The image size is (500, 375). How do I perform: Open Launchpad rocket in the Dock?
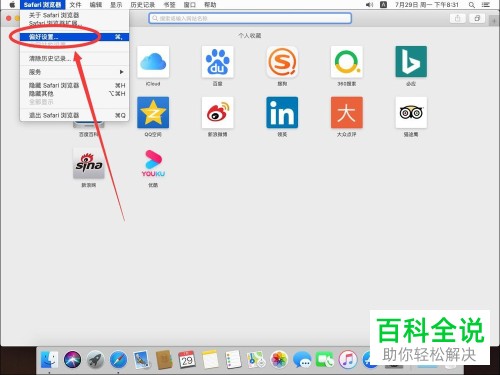pos(95,360)
